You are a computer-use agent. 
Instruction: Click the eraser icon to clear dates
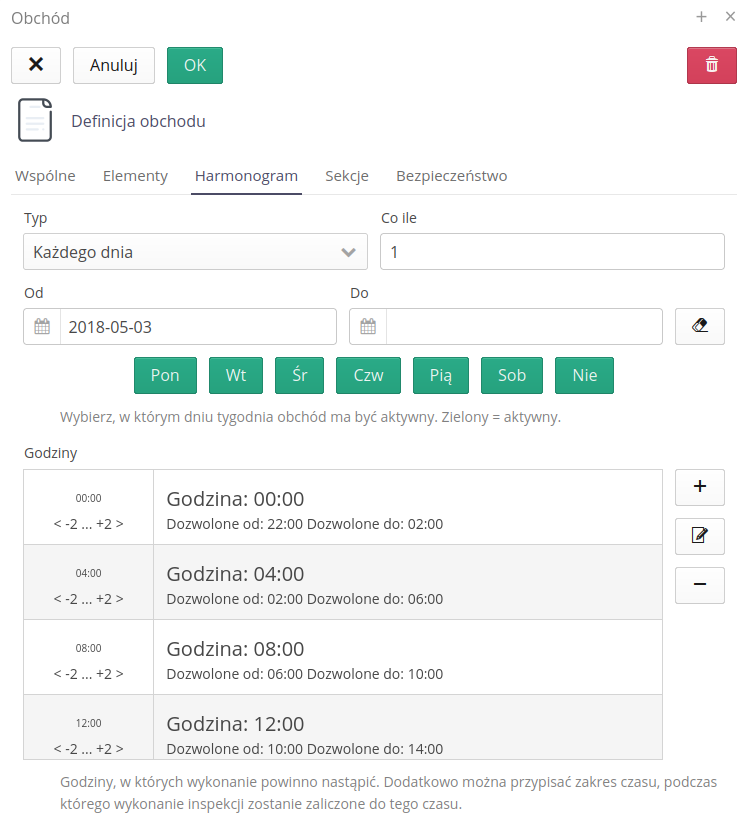tap(699, 326)
